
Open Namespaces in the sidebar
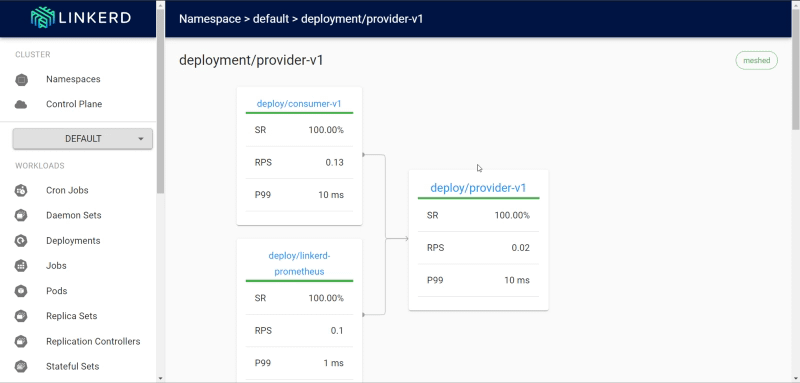point(73,79)
